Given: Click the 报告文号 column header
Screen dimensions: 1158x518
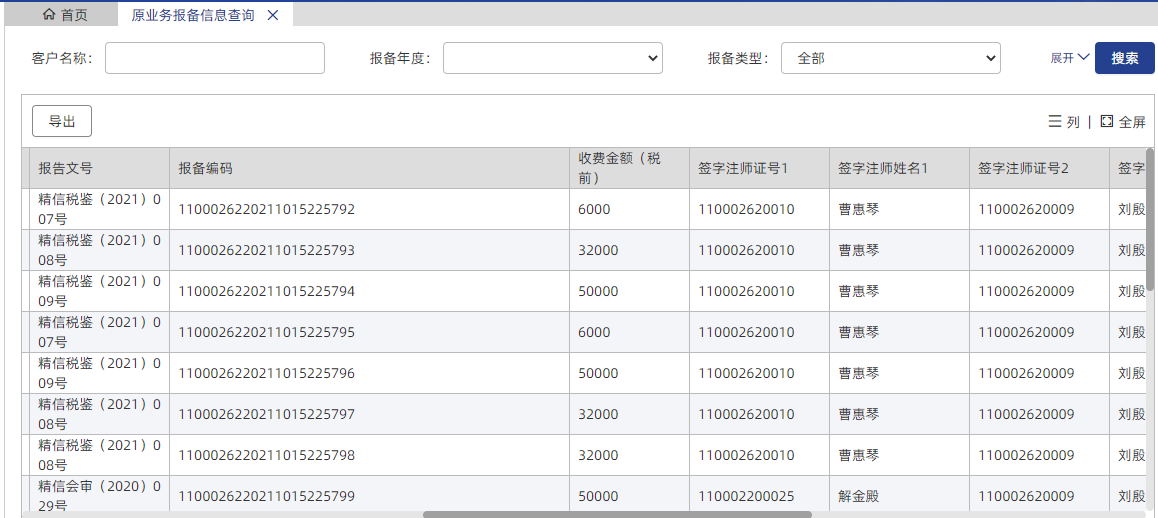Looking at the screenshot, I should pyautogui.click(x=66, y=168).
